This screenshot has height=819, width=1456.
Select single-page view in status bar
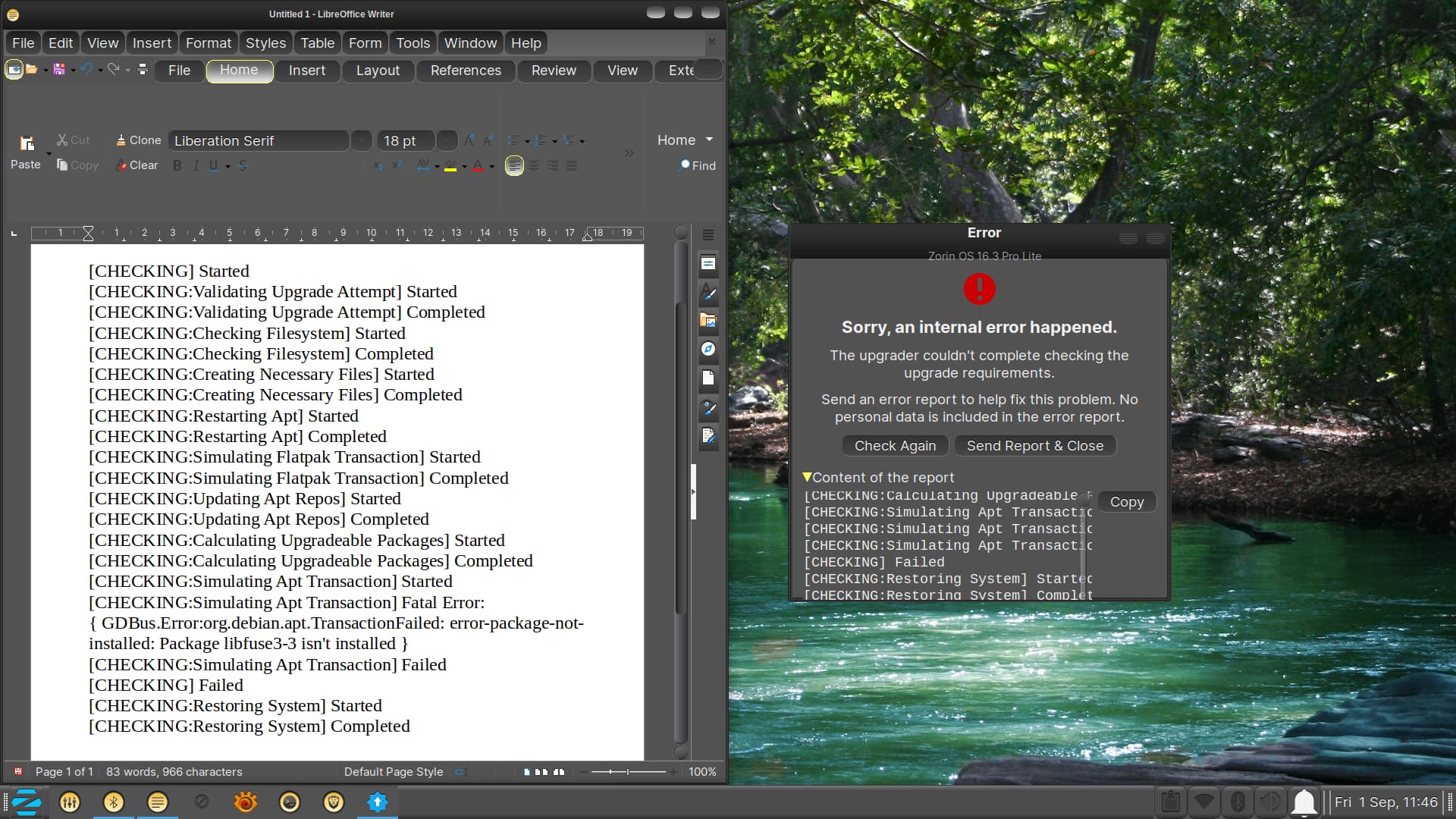point(527,772)
